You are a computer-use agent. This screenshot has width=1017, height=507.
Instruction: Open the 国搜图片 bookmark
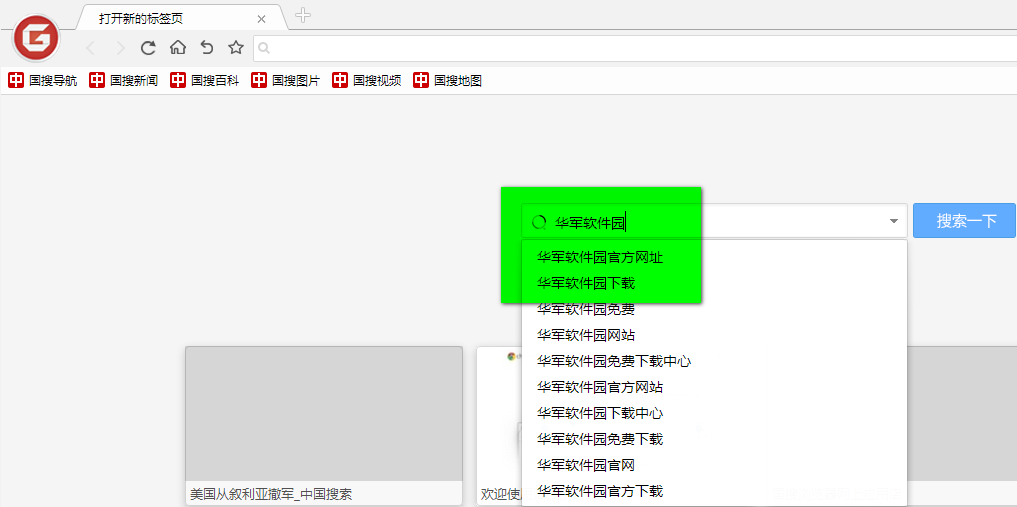286,80
